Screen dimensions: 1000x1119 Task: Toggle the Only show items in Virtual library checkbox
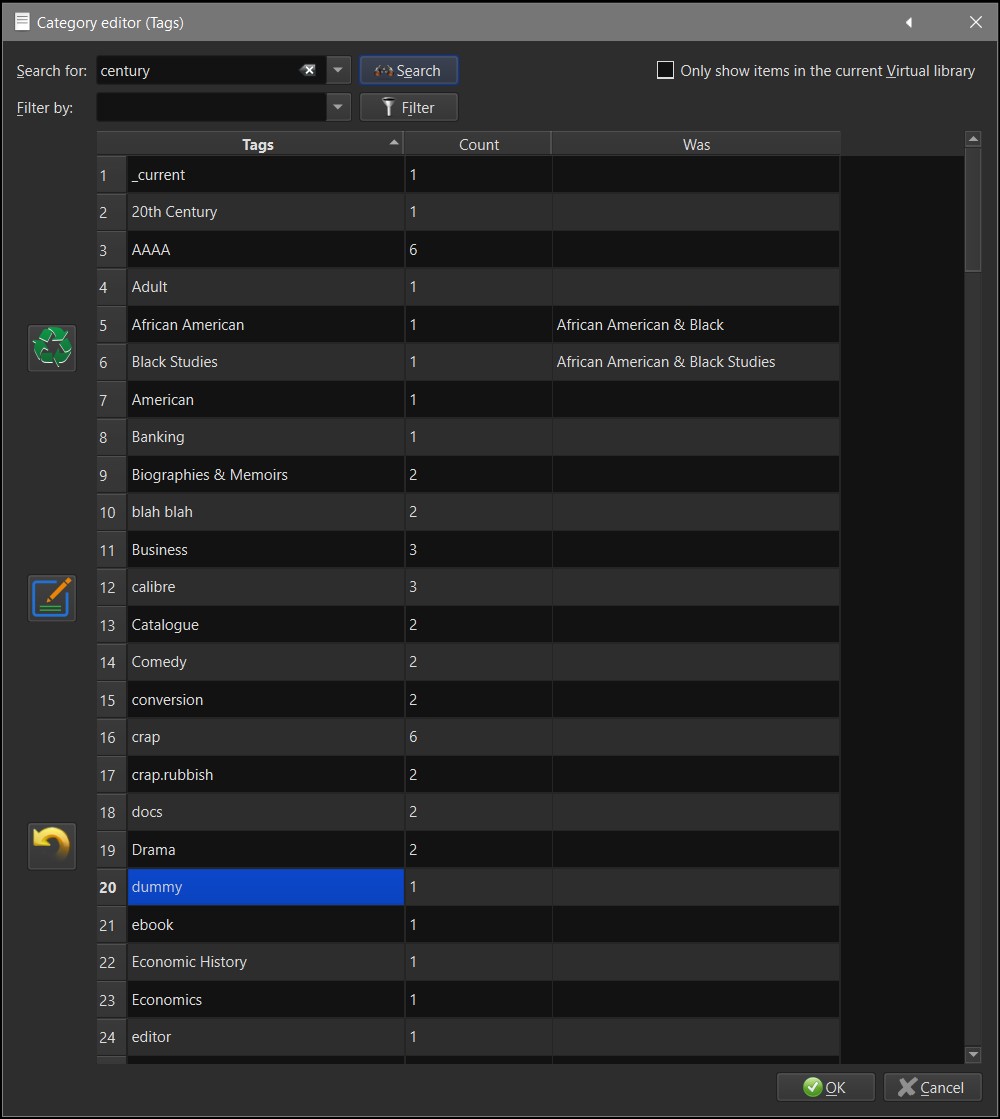(x=665, y=70)
